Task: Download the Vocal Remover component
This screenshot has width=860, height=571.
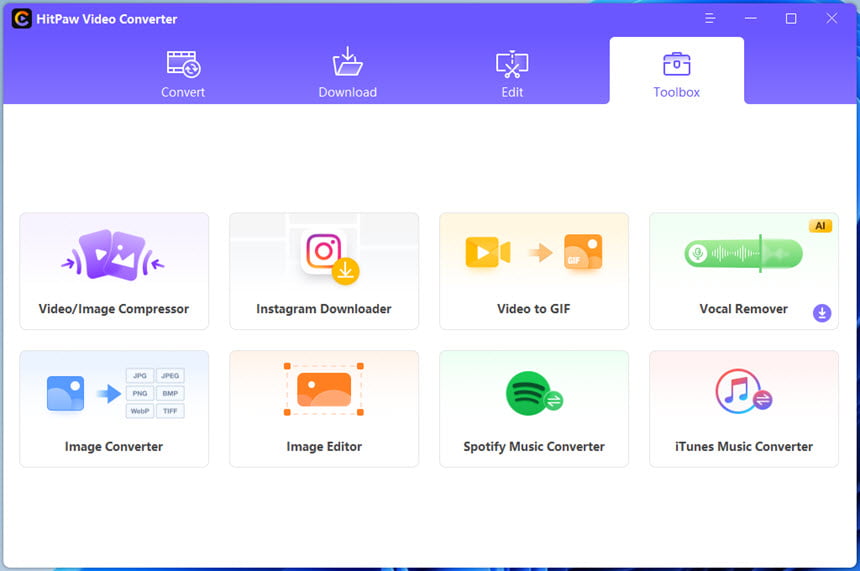Action: [822, 313]
